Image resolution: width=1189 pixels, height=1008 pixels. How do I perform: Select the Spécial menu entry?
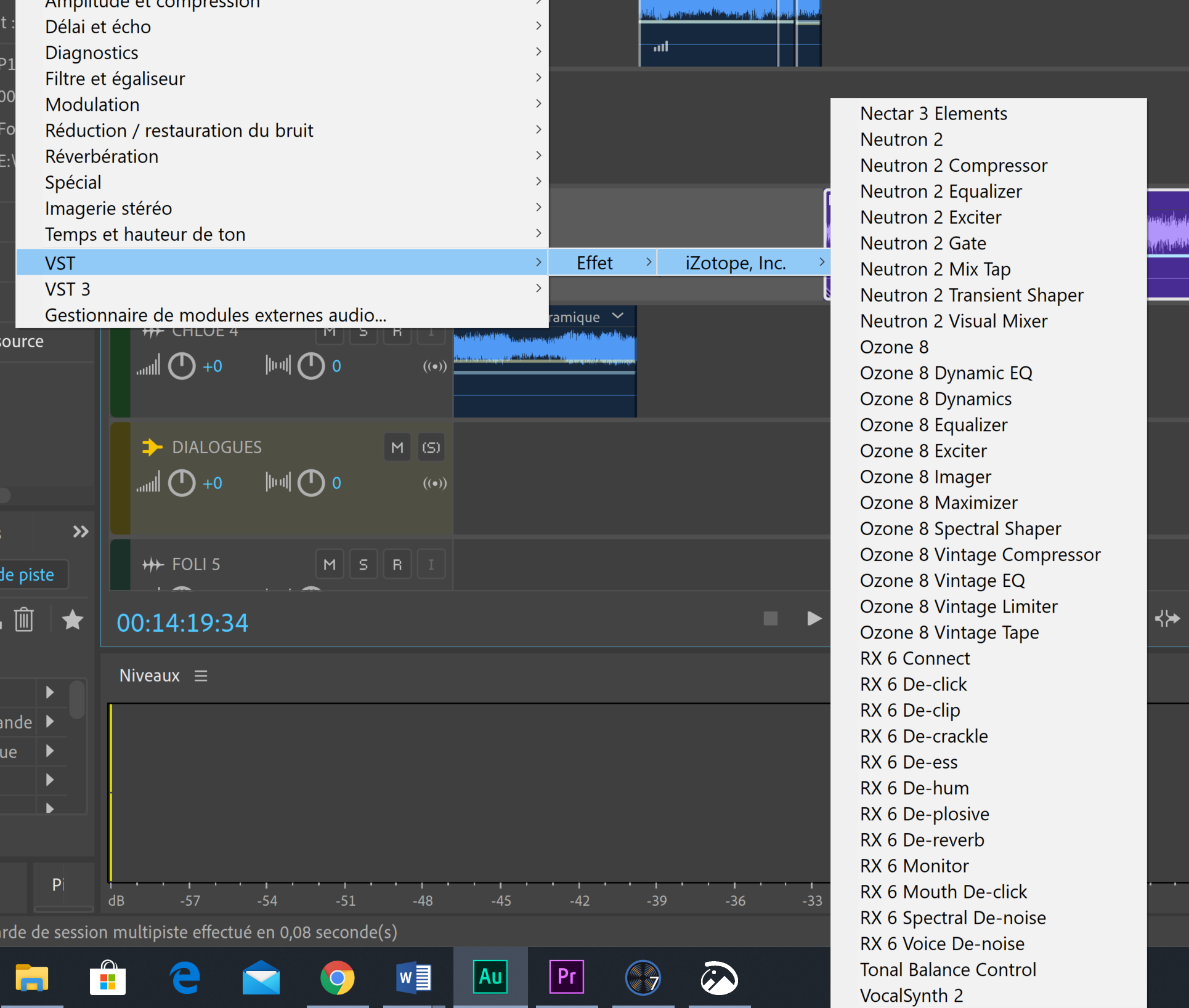(x=282, y=182)
